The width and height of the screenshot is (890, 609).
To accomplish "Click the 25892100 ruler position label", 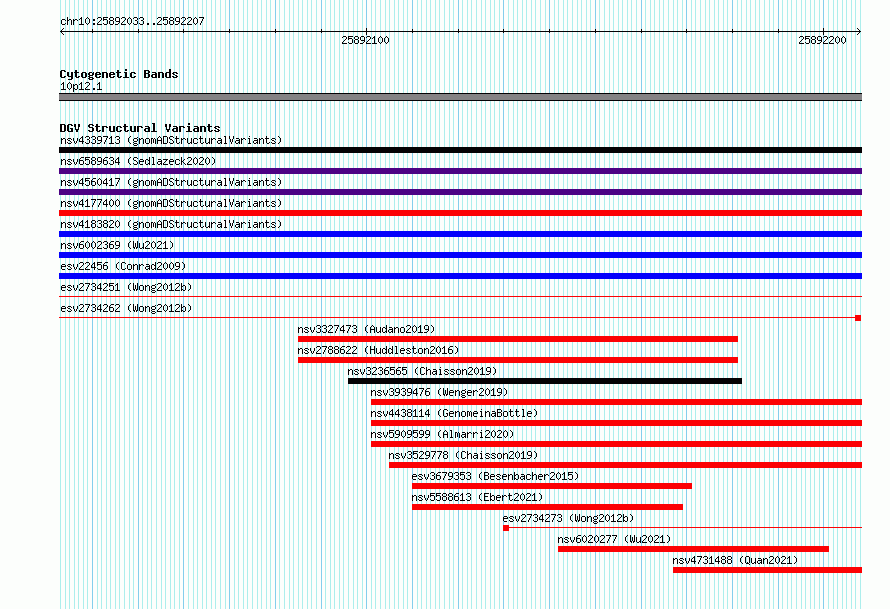I will click(x=365, y=40).
